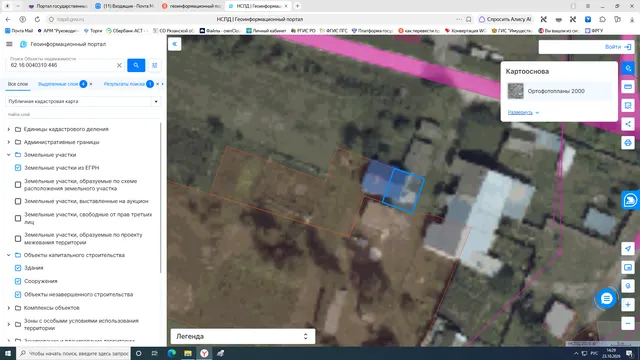Expand Административные границы folder
This screenshot has width=640, height=360.
pyautogui.click(x=9, y=142)
